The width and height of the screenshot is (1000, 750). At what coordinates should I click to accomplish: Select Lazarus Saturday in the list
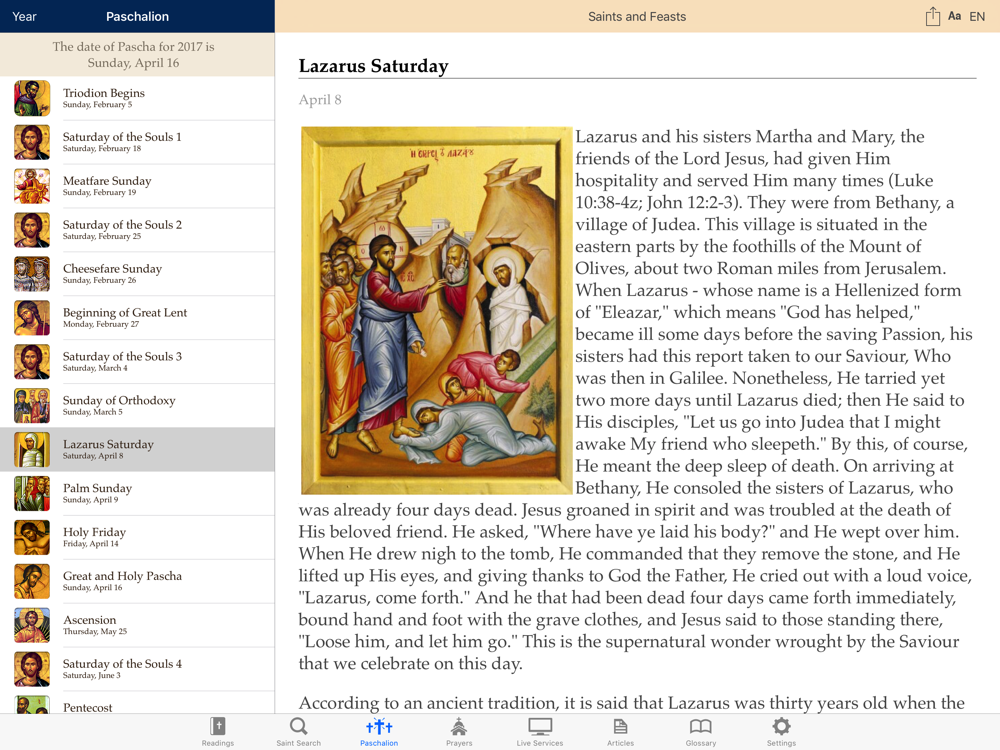click(137, 450)
